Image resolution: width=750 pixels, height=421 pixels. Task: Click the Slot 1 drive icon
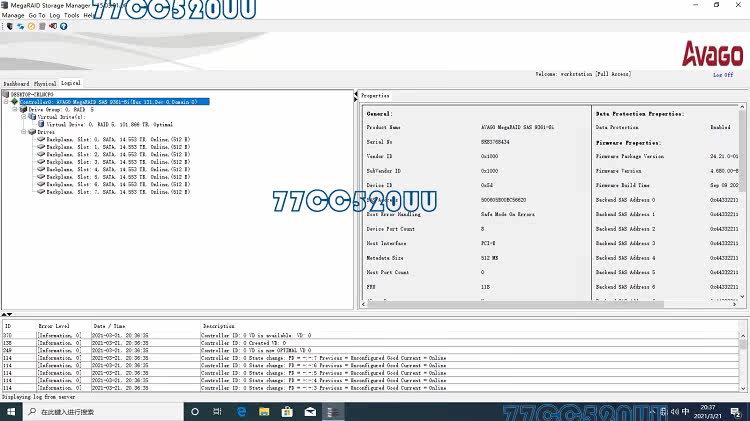click(41, 147)
